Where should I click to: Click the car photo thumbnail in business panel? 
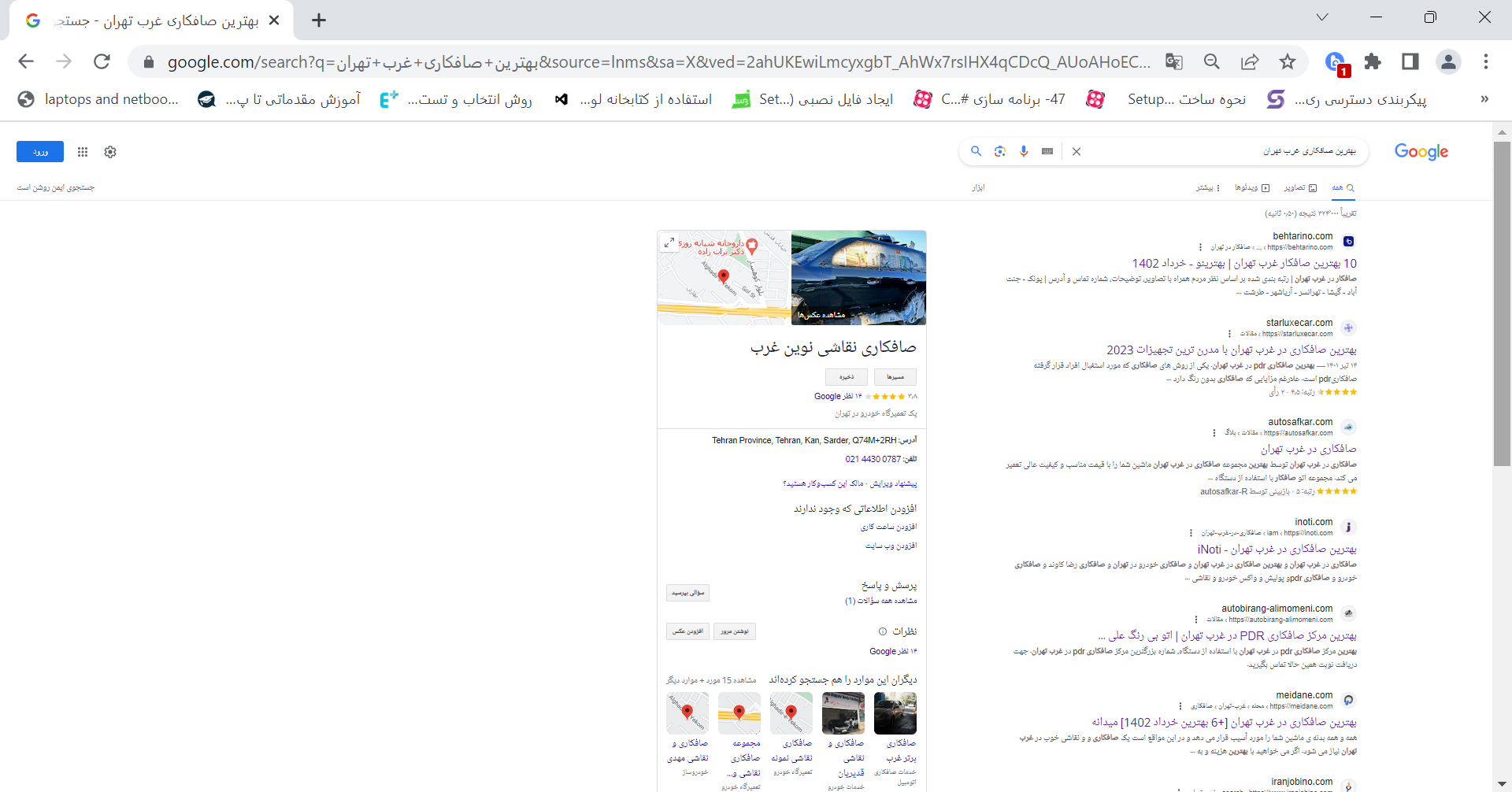point(858,277)
